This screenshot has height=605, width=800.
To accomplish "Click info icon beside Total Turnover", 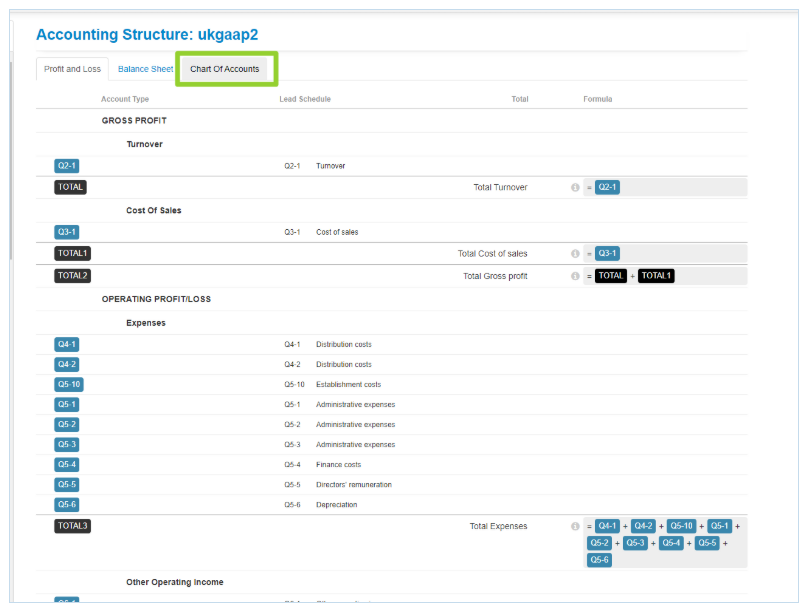I will coord(575,187).
